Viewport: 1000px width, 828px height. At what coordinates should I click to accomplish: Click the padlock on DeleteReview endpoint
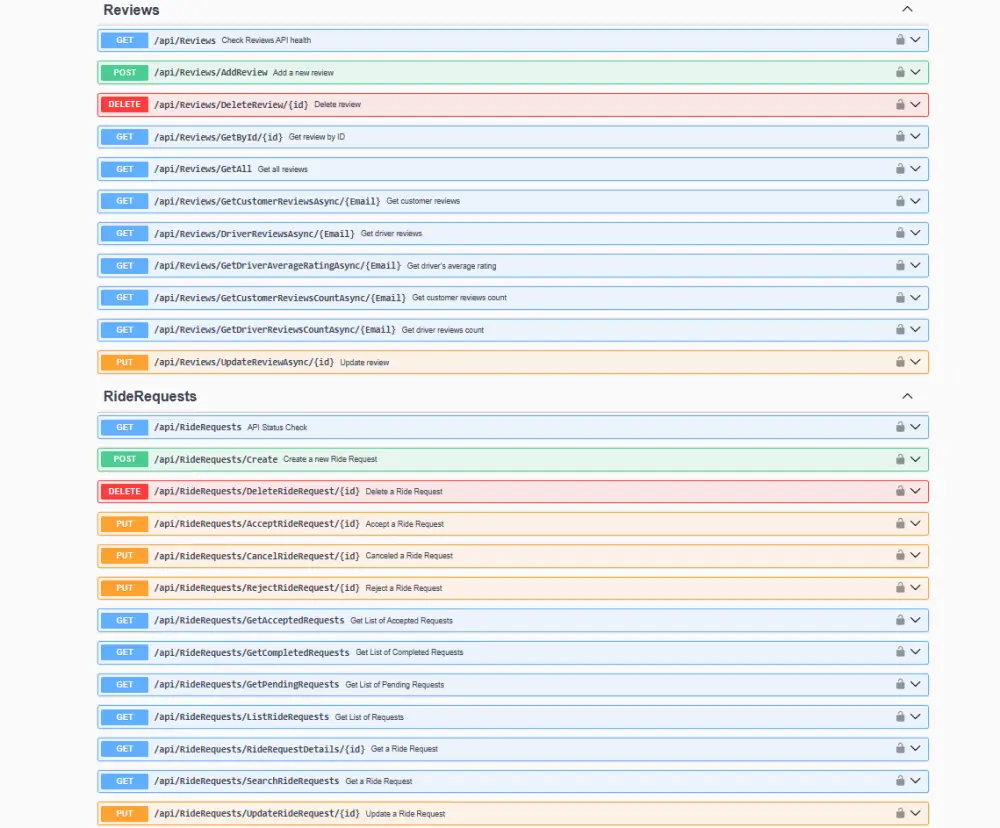click(x=901, y=104)
